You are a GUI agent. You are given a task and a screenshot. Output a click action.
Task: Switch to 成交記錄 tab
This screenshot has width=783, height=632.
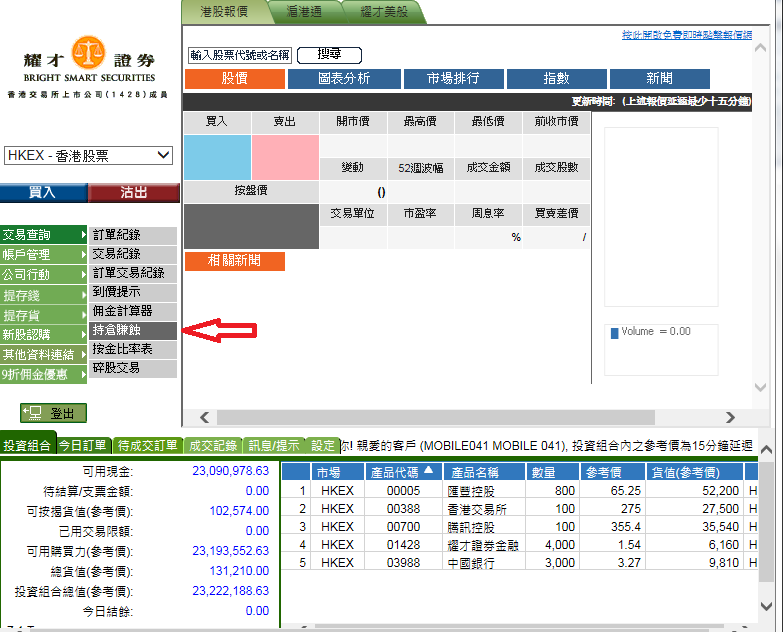[213, 445]
